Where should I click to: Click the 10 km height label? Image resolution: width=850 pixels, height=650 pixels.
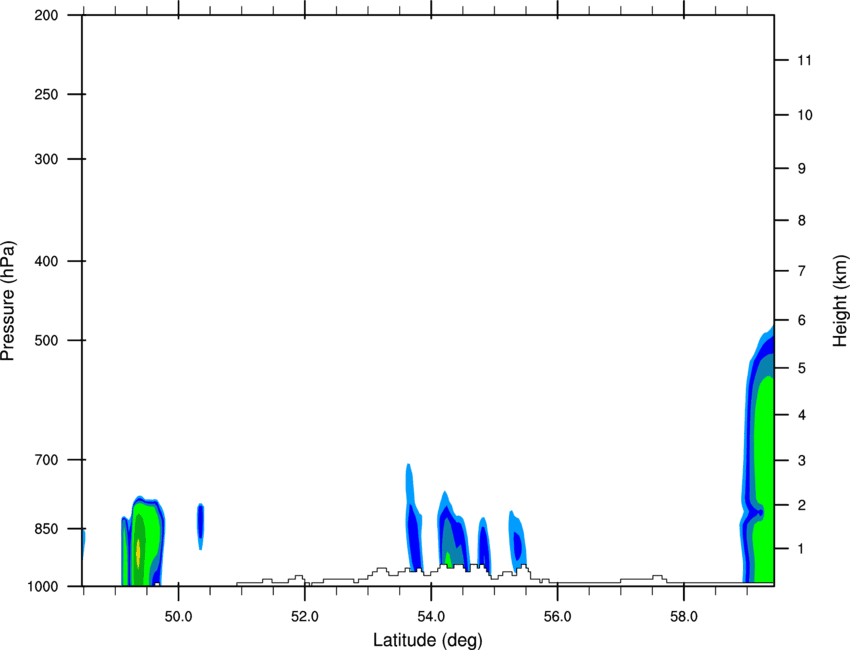(x=804, y=115)
